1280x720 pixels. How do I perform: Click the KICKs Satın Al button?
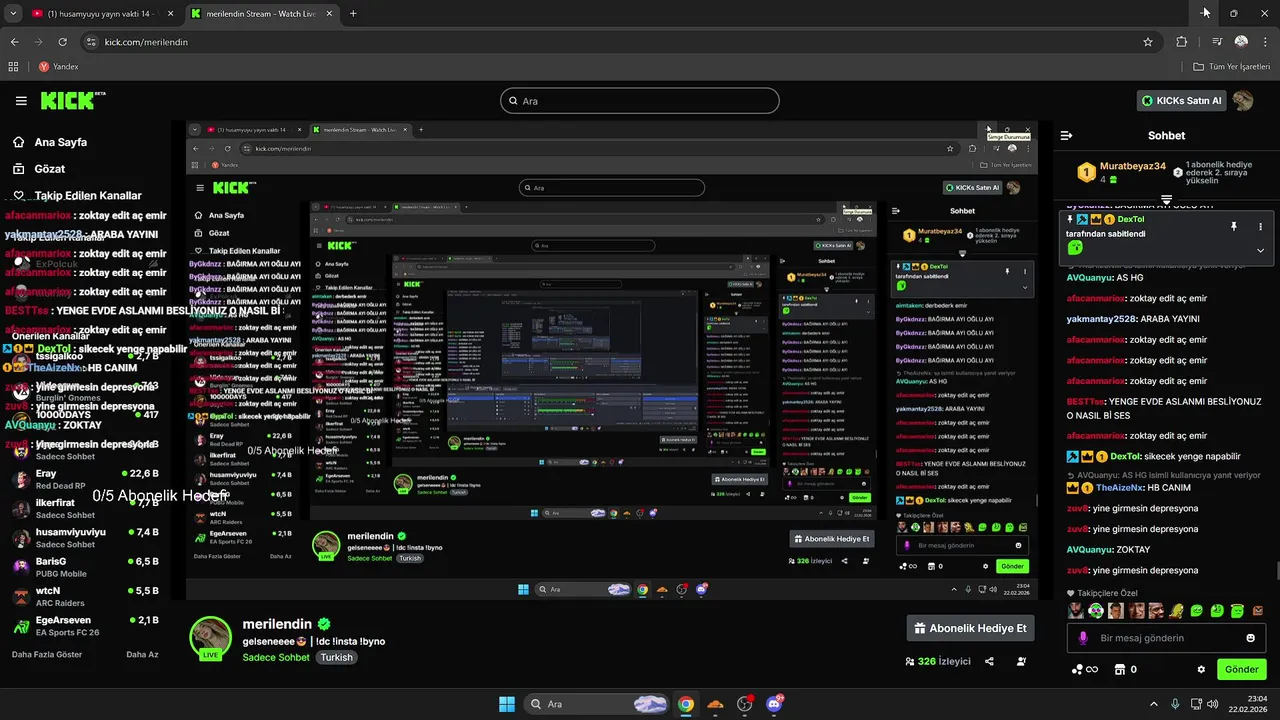click(1182, 101)
